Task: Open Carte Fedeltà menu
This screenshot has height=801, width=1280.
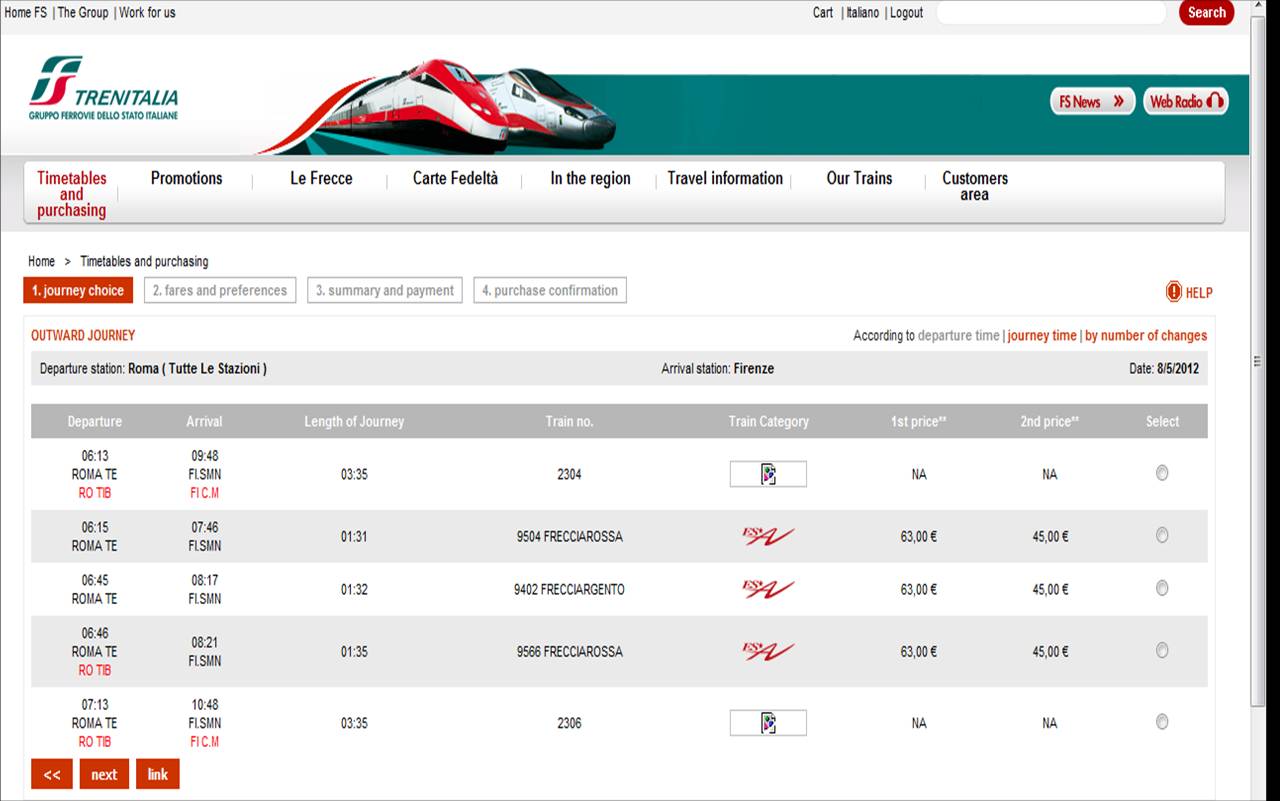Action: coord(455,178)
